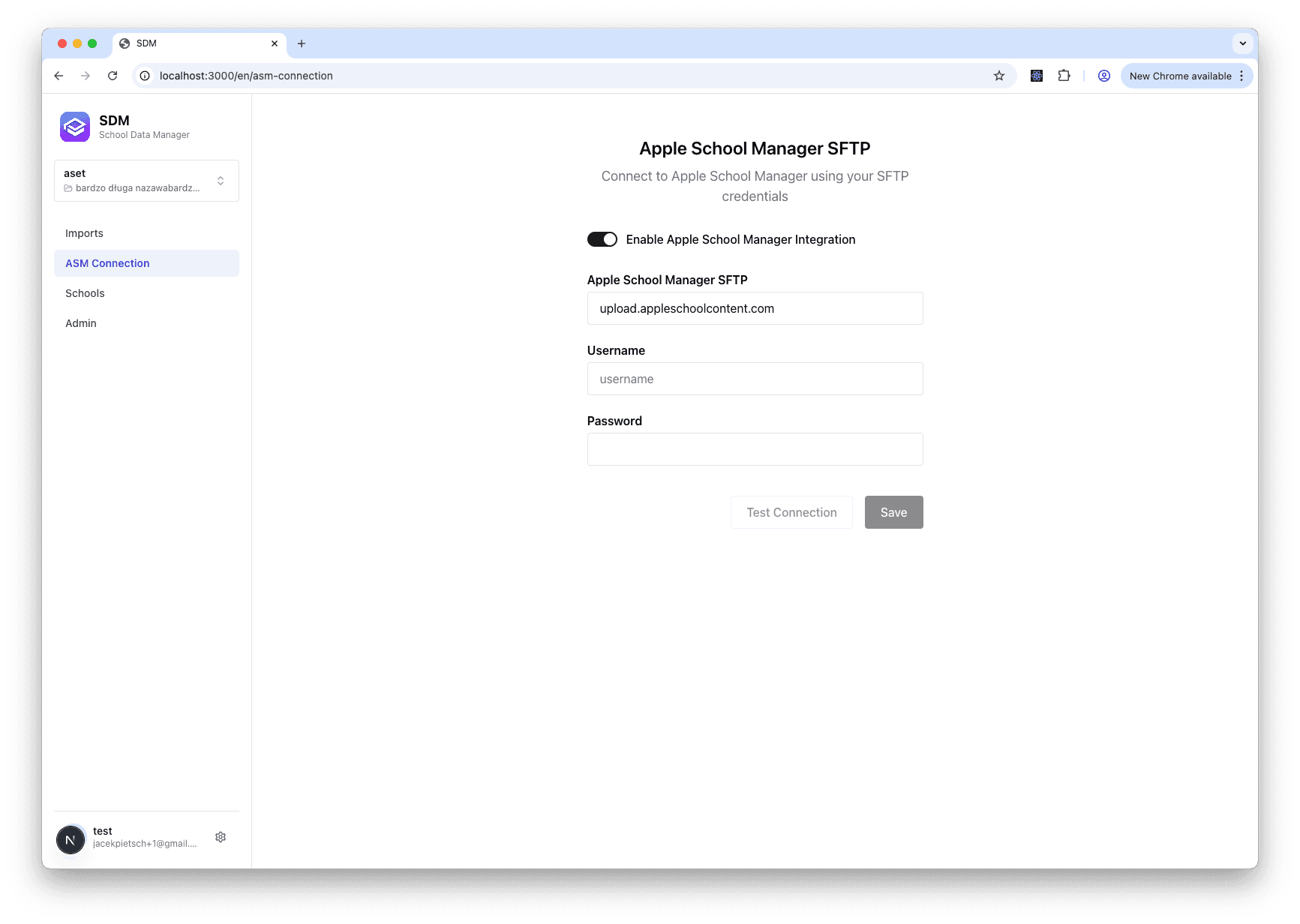Open the Extensions puzzle icon

coord(1064,76)
